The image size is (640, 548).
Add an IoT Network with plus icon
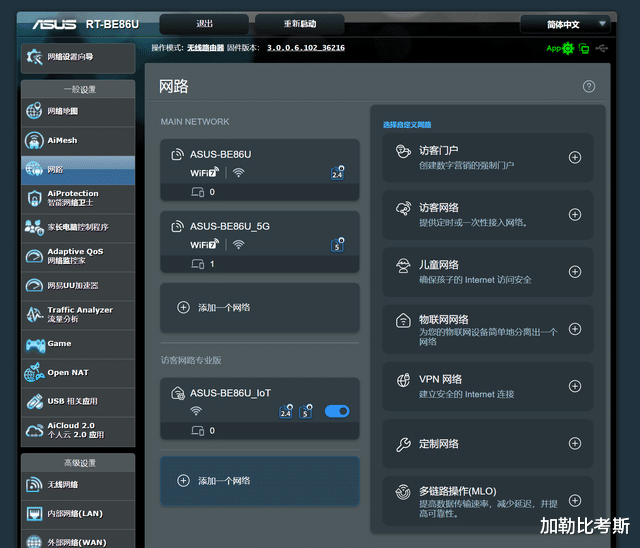[575, 329]
